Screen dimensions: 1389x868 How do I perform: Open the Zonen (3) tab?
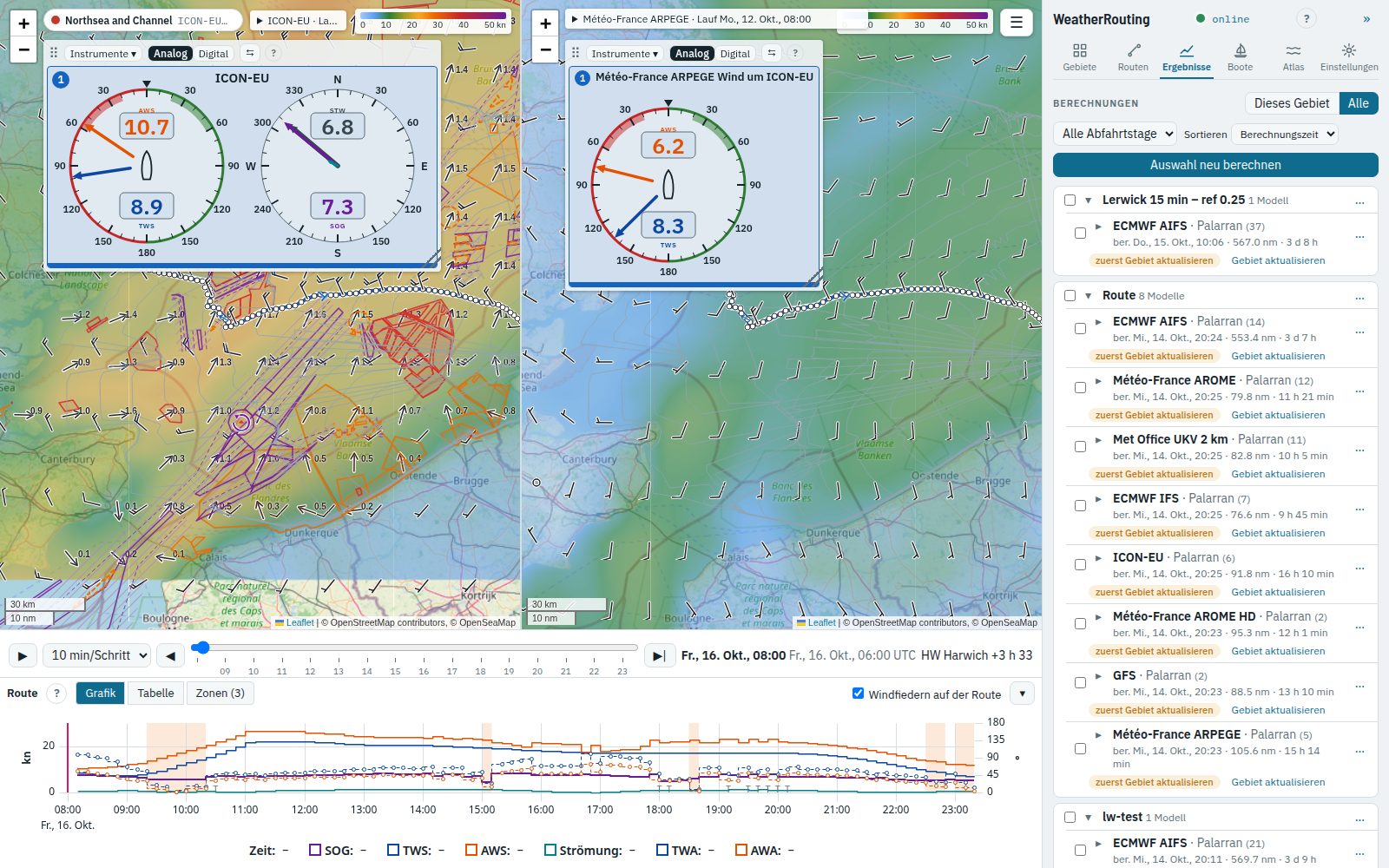pos(220,693)
